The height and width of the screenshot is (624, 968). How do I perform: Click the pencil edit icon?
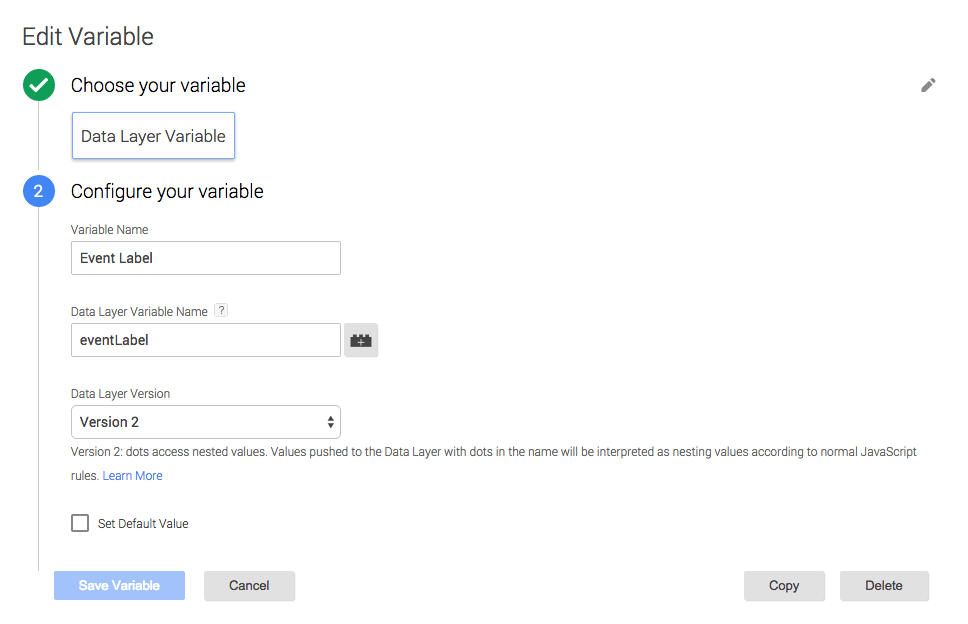point(928,85)
